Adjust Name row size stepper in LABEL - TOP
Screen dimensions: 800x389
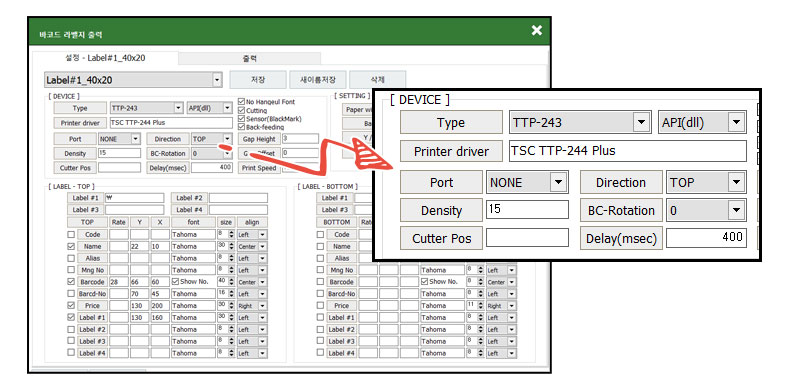click(231, 247)
